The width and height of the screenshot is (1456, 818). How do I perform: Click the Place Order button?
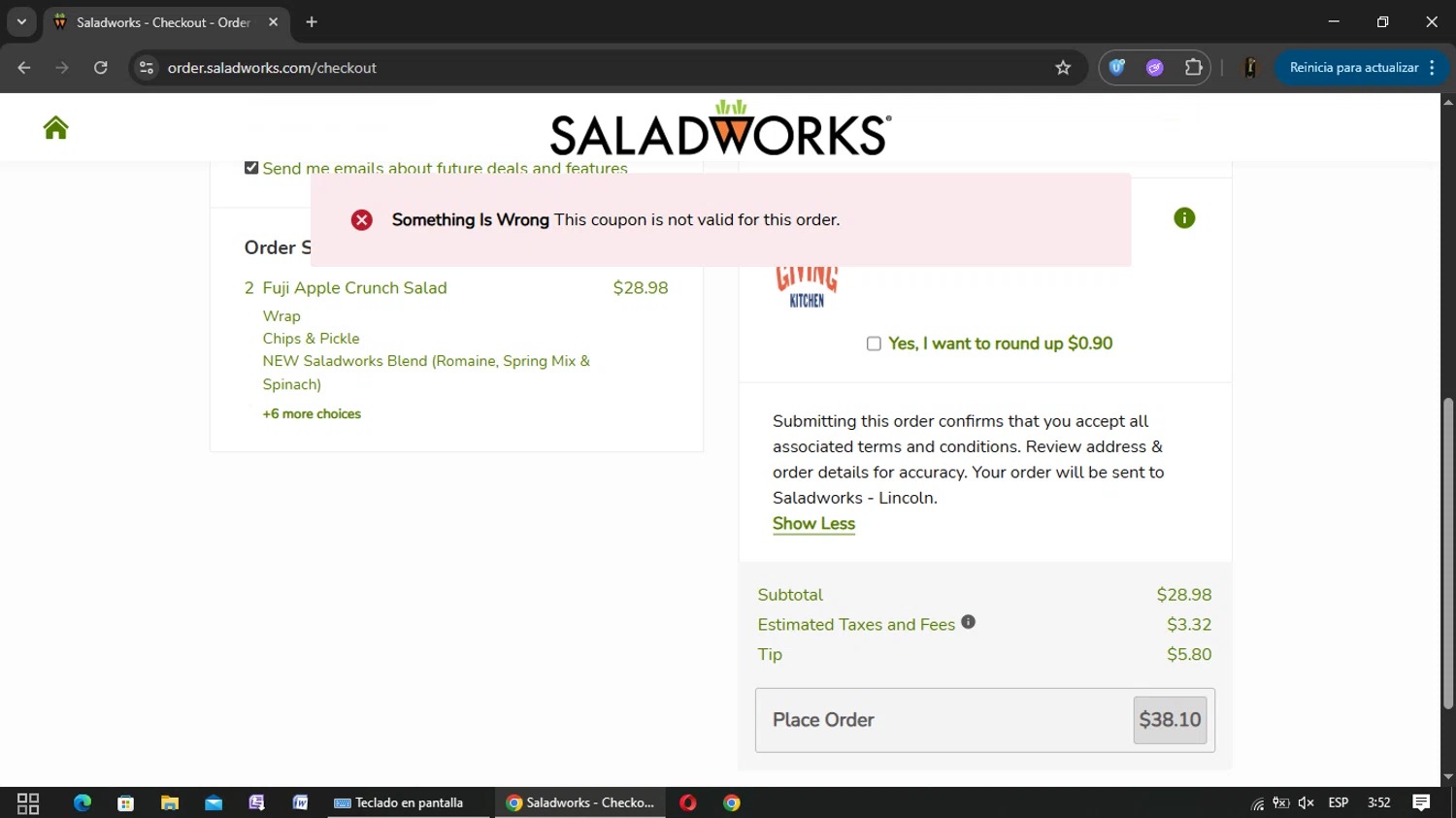tap(985, 720)
